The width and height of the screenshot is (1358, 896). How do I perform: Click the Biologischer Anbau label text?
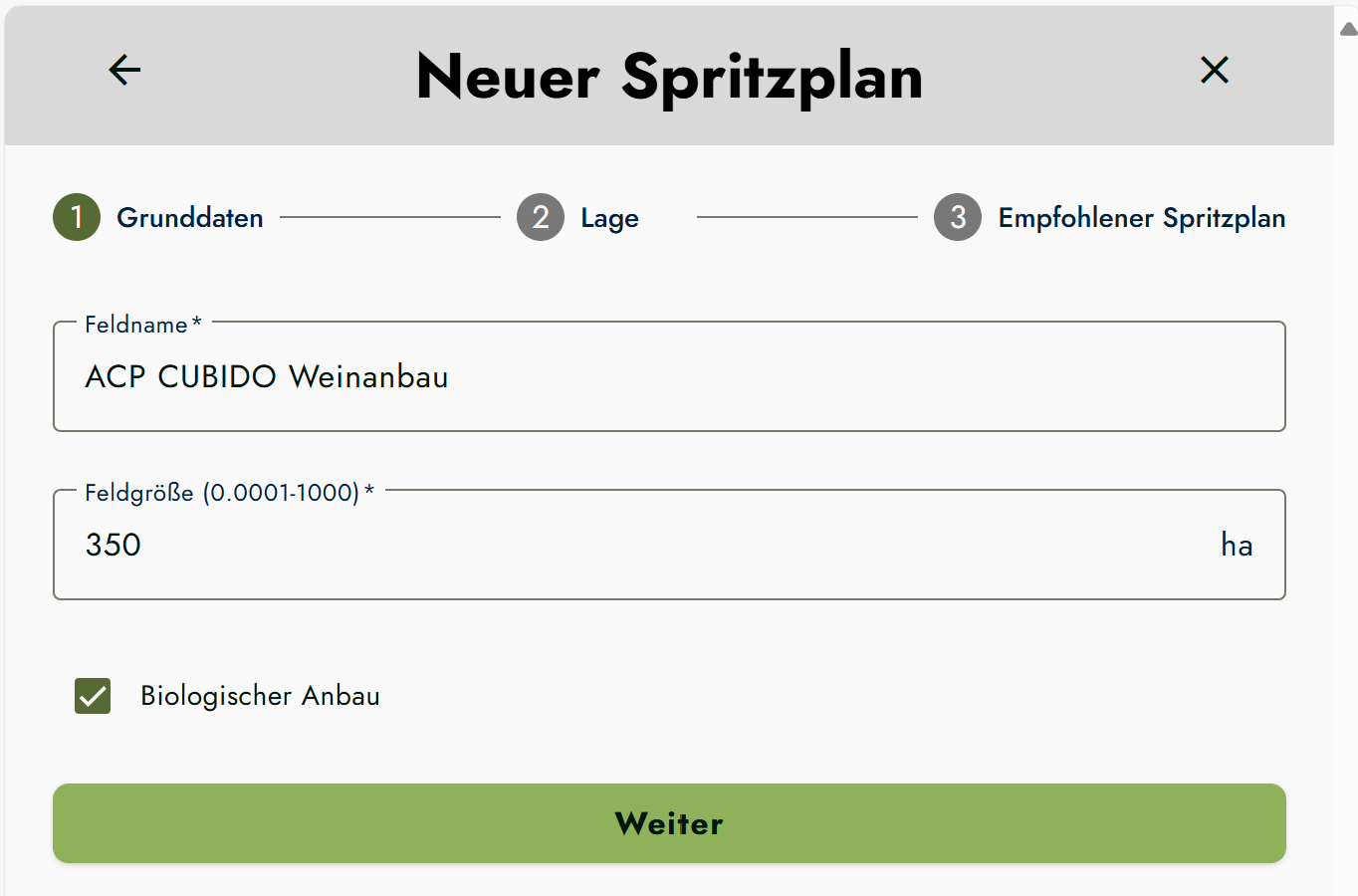pos(260,696)
